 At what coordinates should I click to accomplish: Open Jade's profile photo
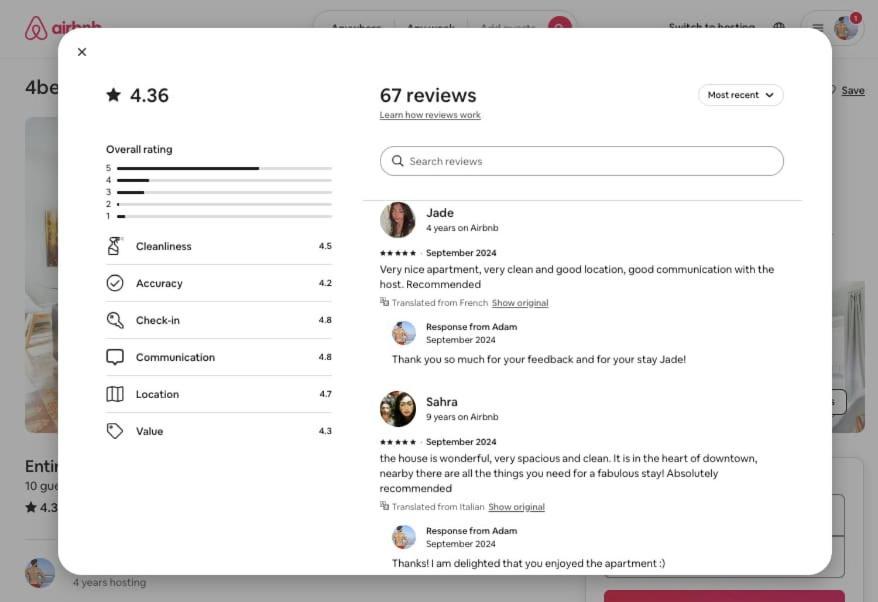click(398, 220)
